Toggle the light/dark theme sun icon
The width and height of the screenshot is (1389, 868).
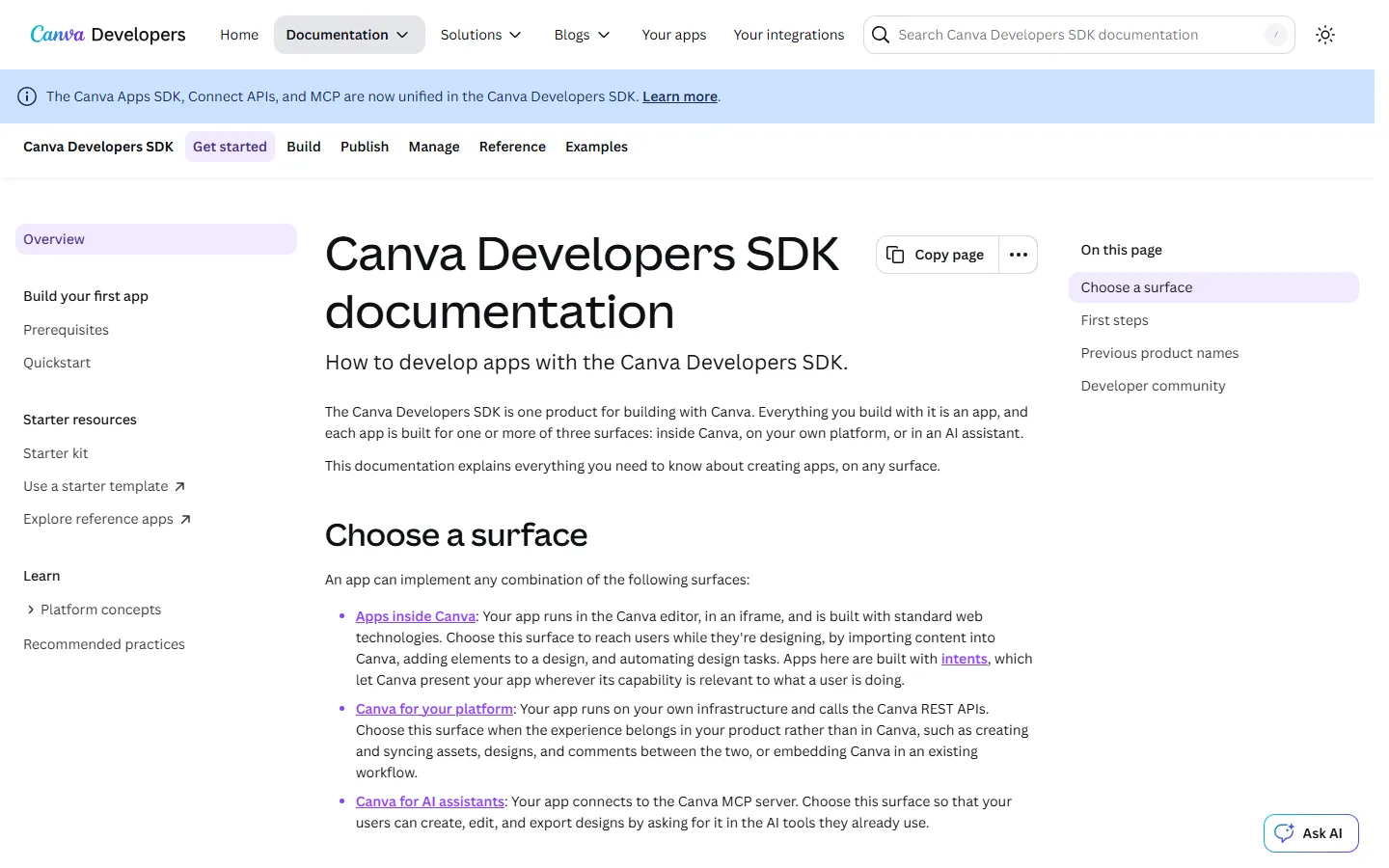[1325, 35]
